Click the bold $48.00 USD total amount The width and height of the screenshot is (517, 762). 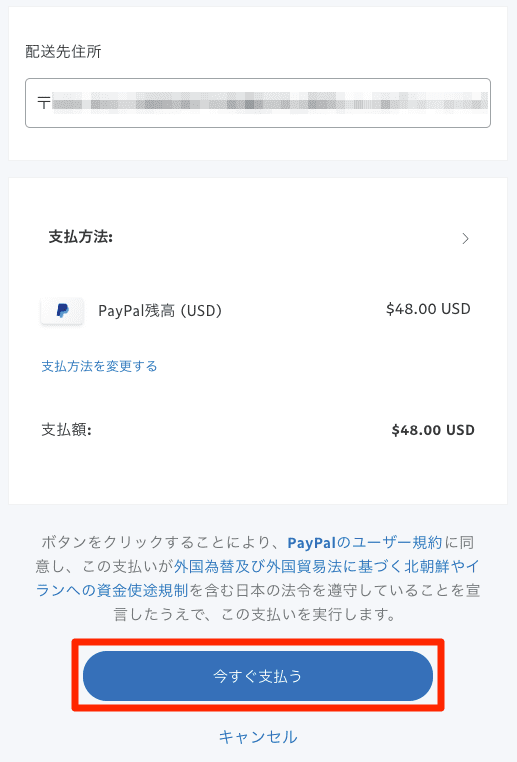click(433, 430)
